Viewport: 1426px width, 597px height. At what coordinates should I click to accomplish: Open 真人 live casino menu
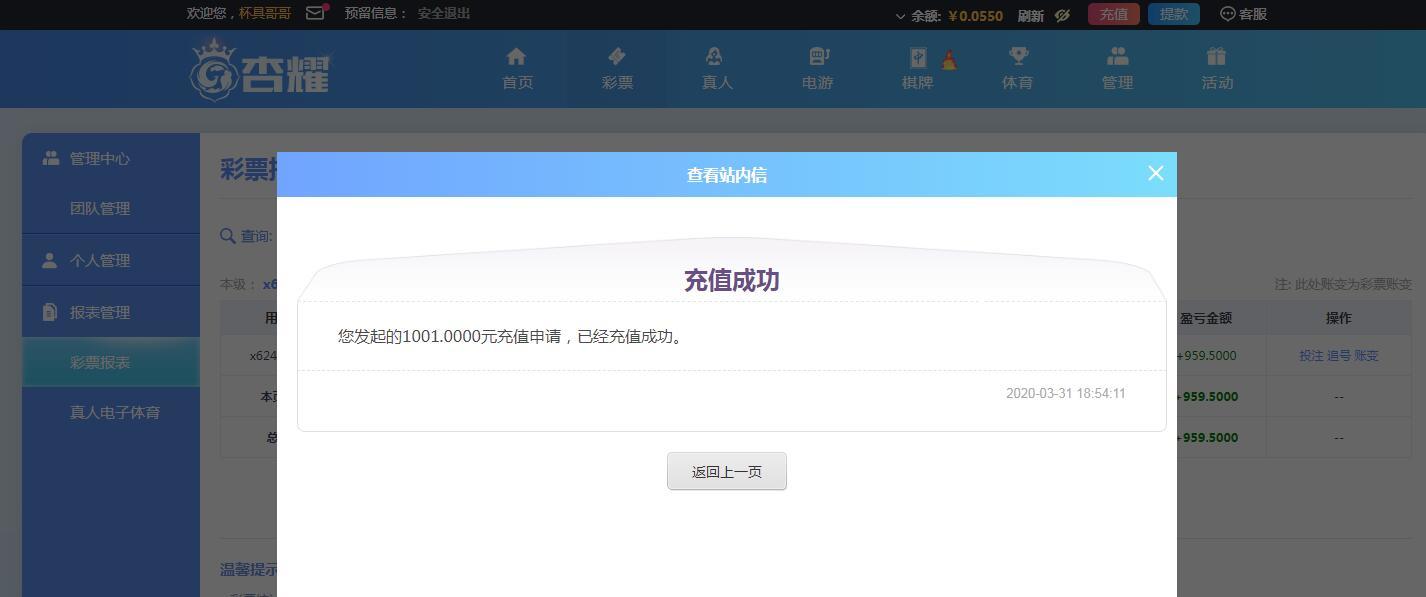(x=717, y=69)
